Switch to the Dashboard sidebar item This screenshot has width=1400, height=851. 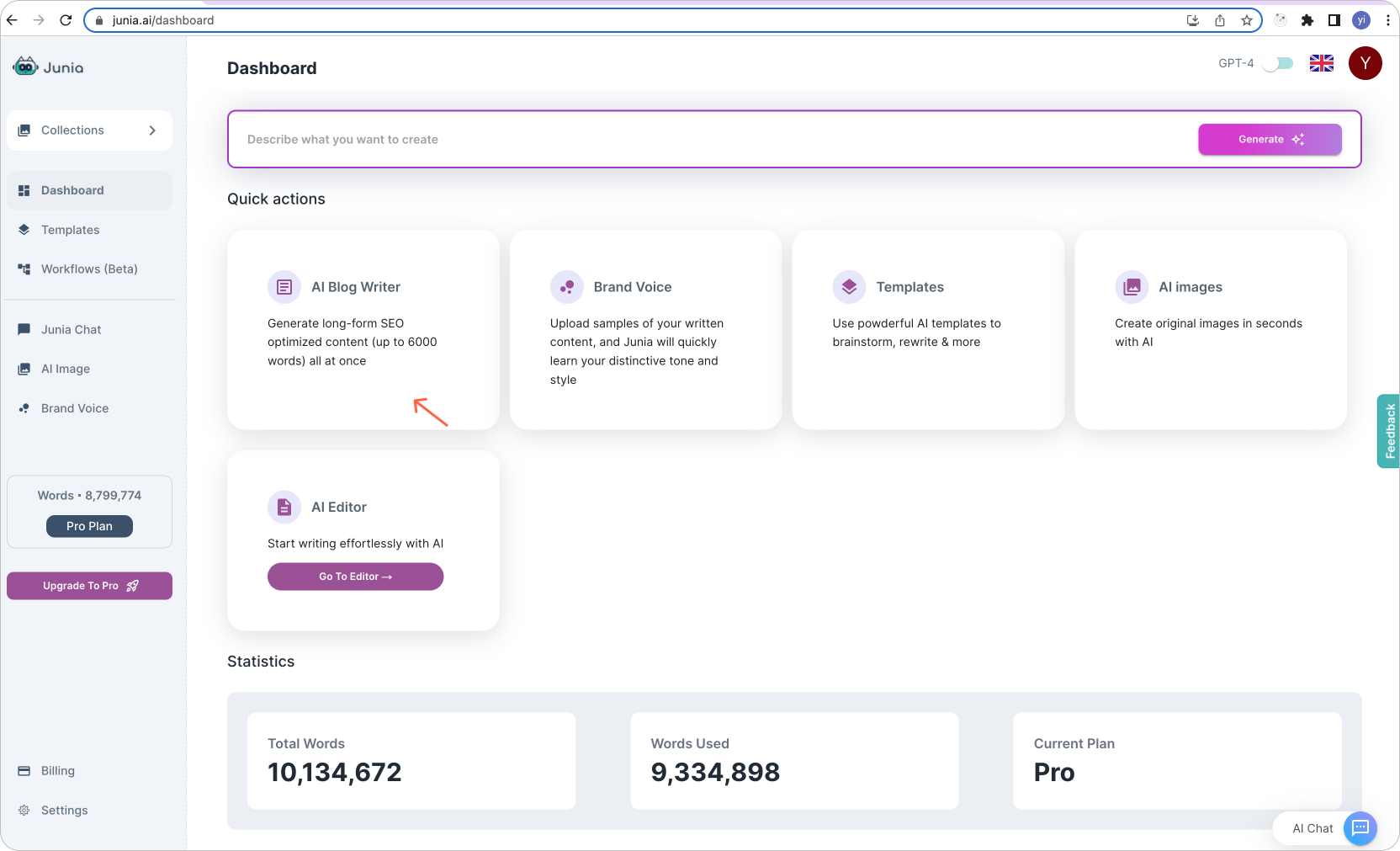click(72, 190)
